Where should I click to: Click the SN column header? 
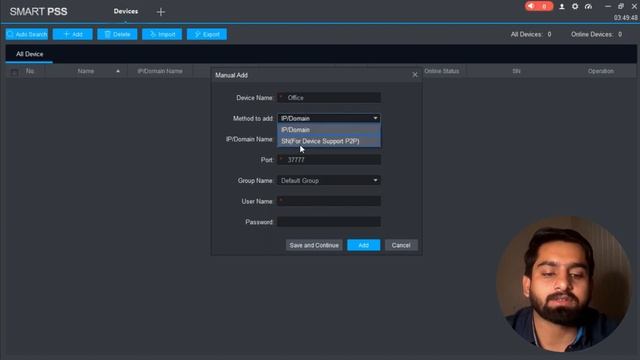(516, 71)
